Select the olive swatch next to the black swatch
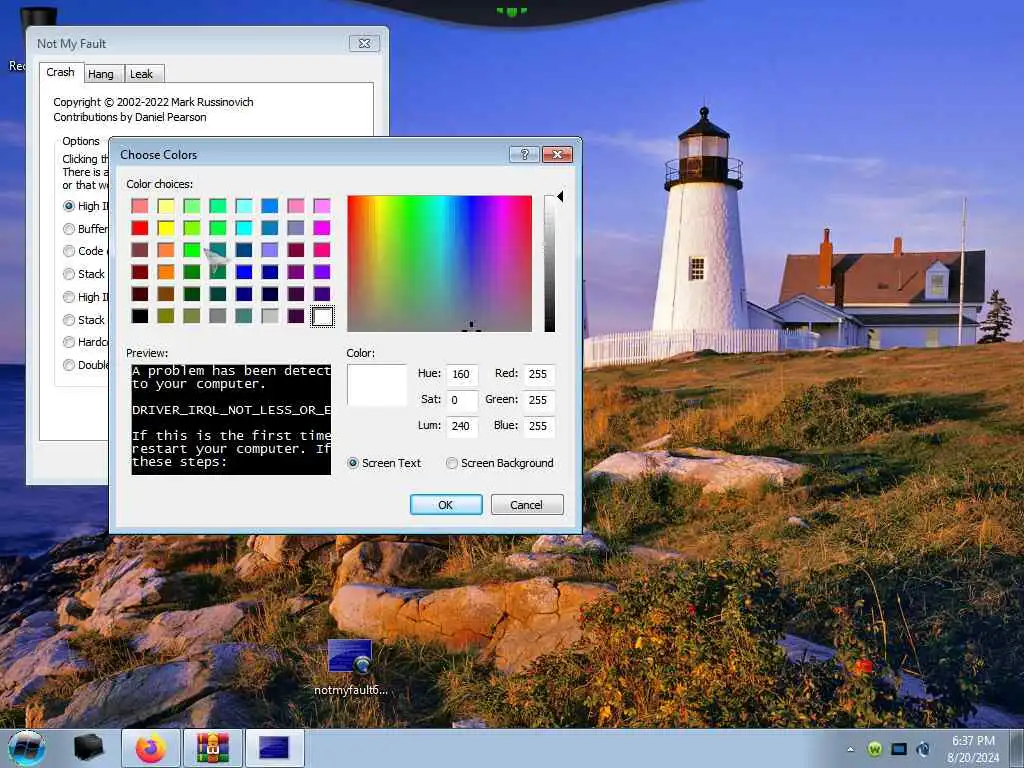Image resolution: width=1024 pixels, height=768 pixels. 166,316
